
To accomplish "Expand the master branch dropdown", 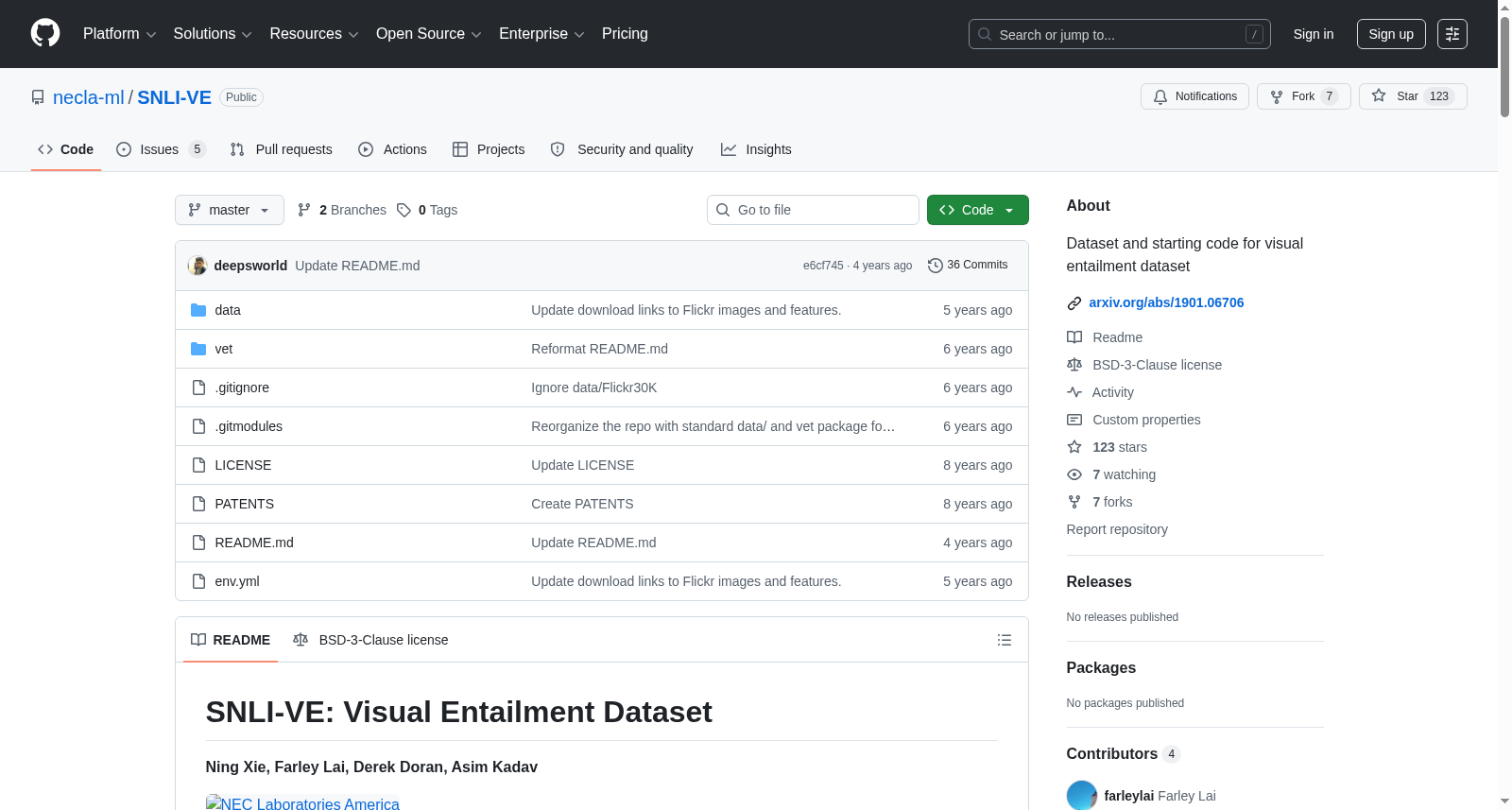I will tap(230, 210).
